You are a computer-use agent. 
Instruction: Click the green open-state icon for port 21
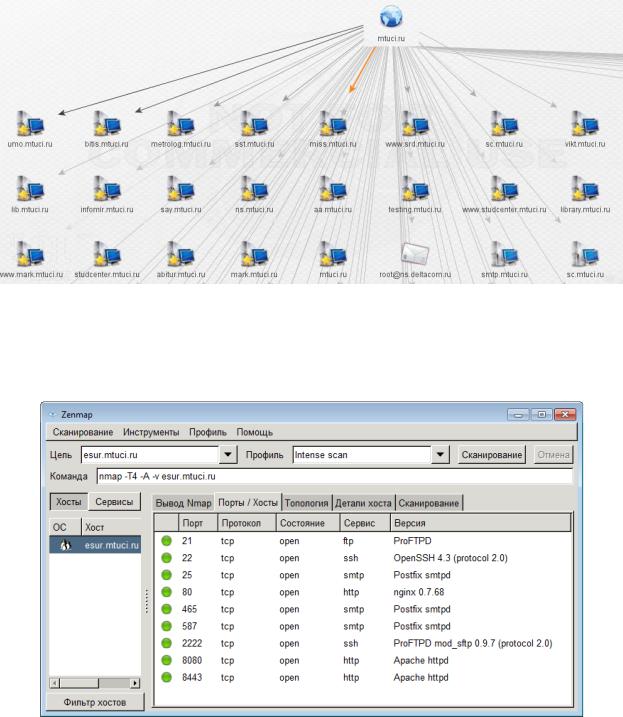(x=166, y=540)
